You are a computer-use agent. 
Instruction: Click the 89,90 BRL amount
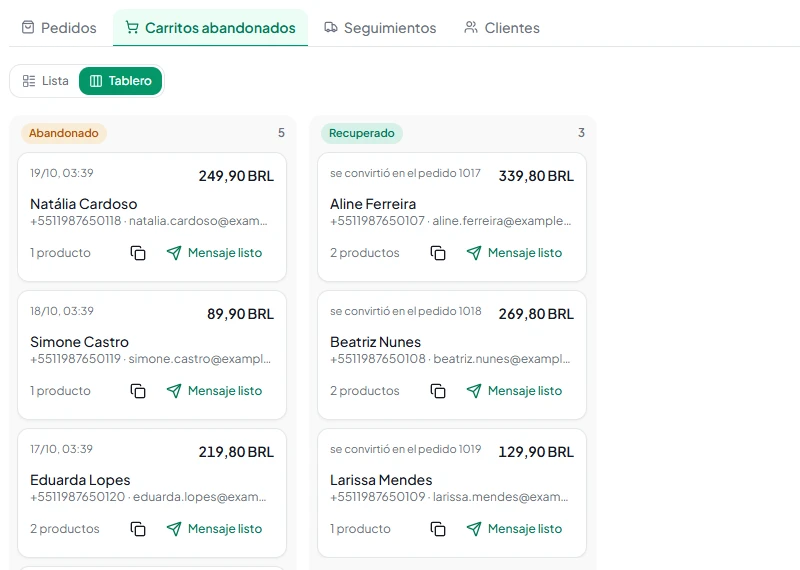[x=240, y=314]
